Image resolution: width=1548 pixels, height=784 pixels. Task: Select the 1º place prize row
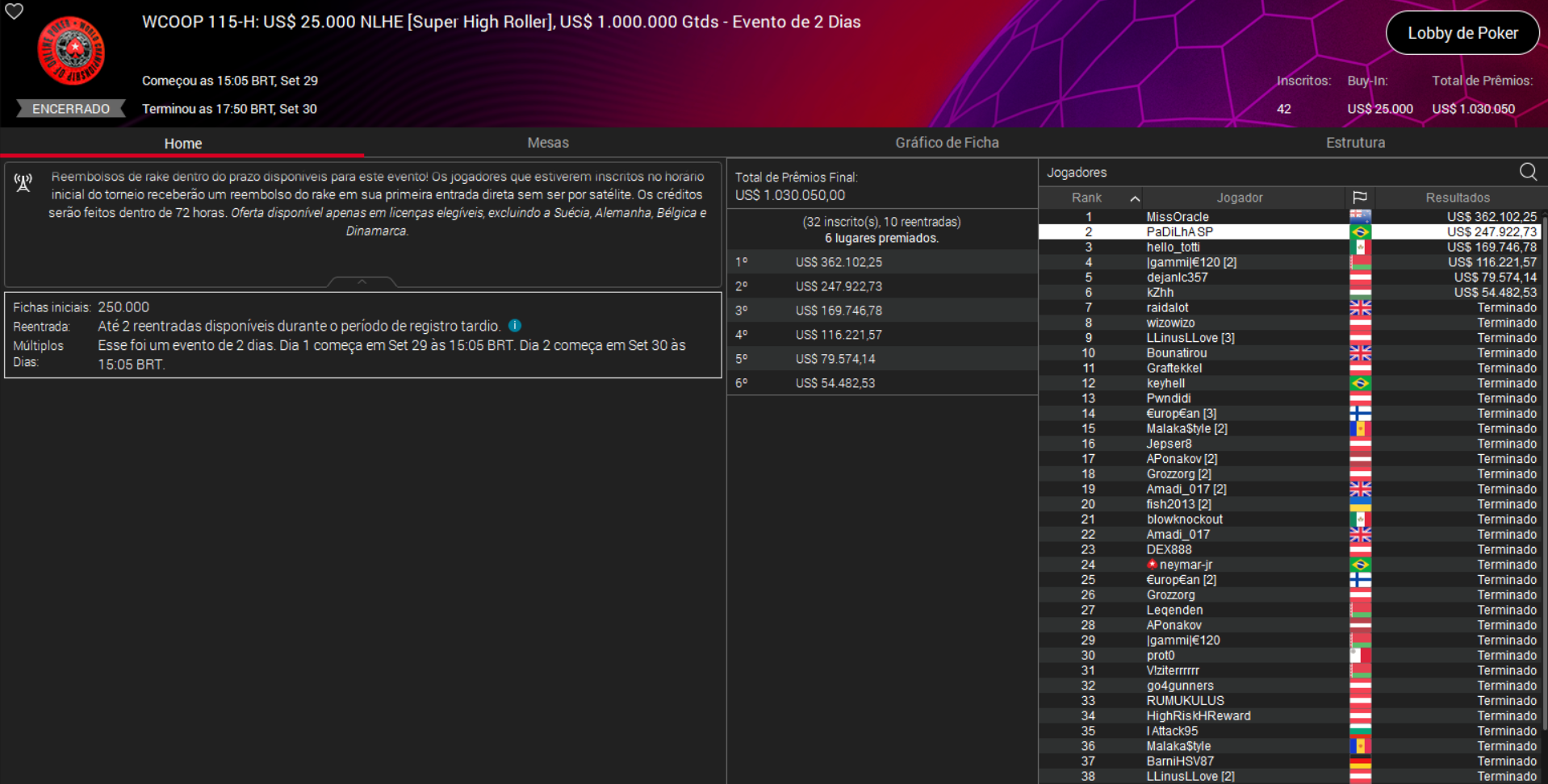pos(881,262)
